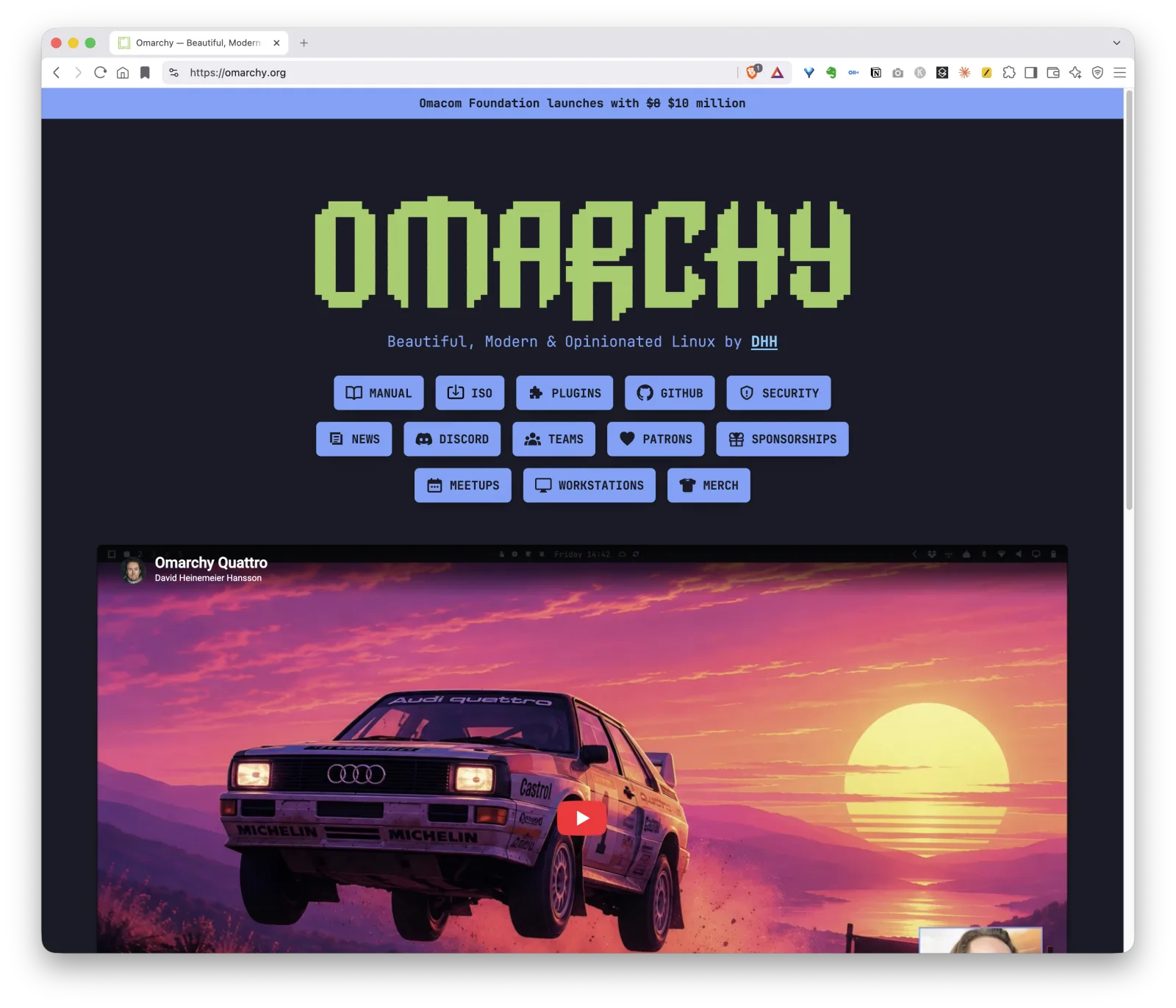The height and width of the screenshot is (1008, 1176).
Task: Click the Omarchy Quattro video title
Action: (x=211, y=562)
